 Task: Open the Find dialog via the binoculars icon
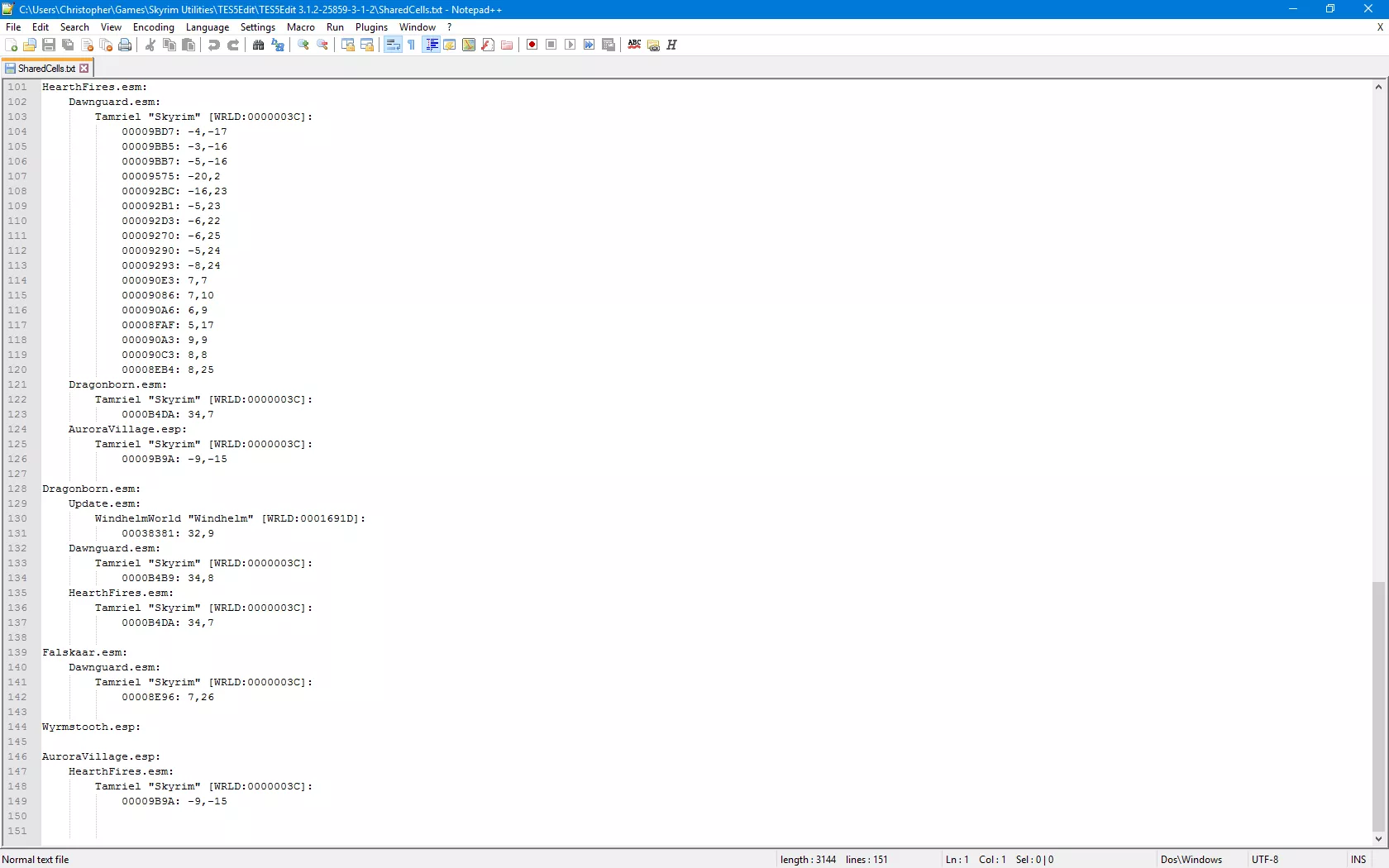[x=259, y=45]
